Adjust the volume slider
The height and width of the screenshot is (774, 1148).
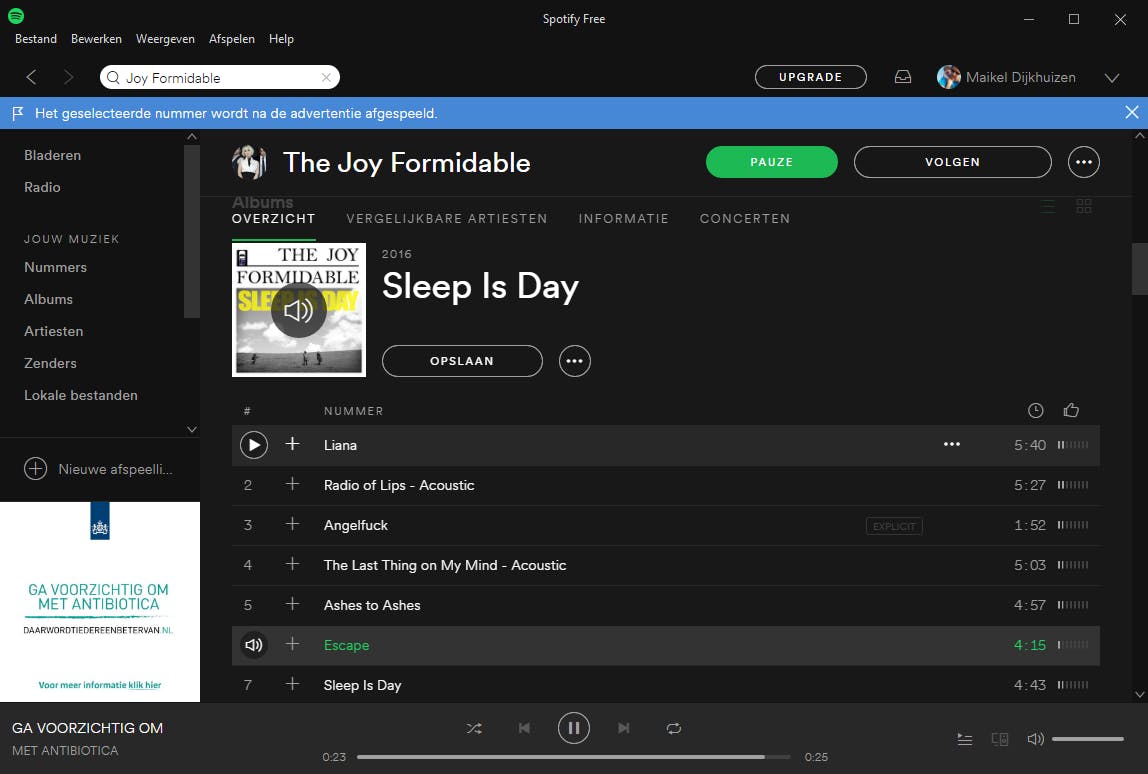(x=1088, y=740)
